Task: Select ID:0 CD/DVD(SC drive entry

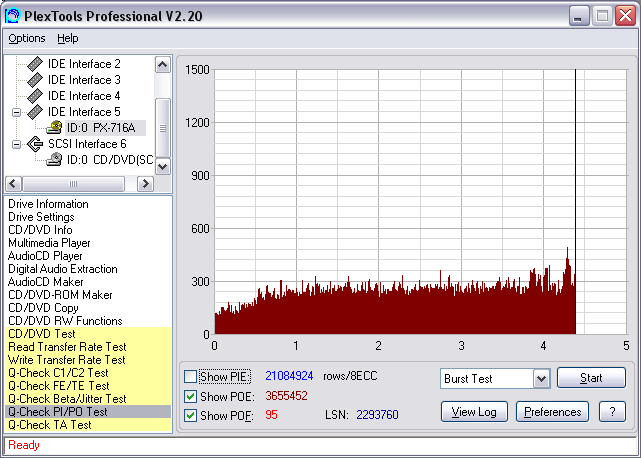Action: (110, 159)
